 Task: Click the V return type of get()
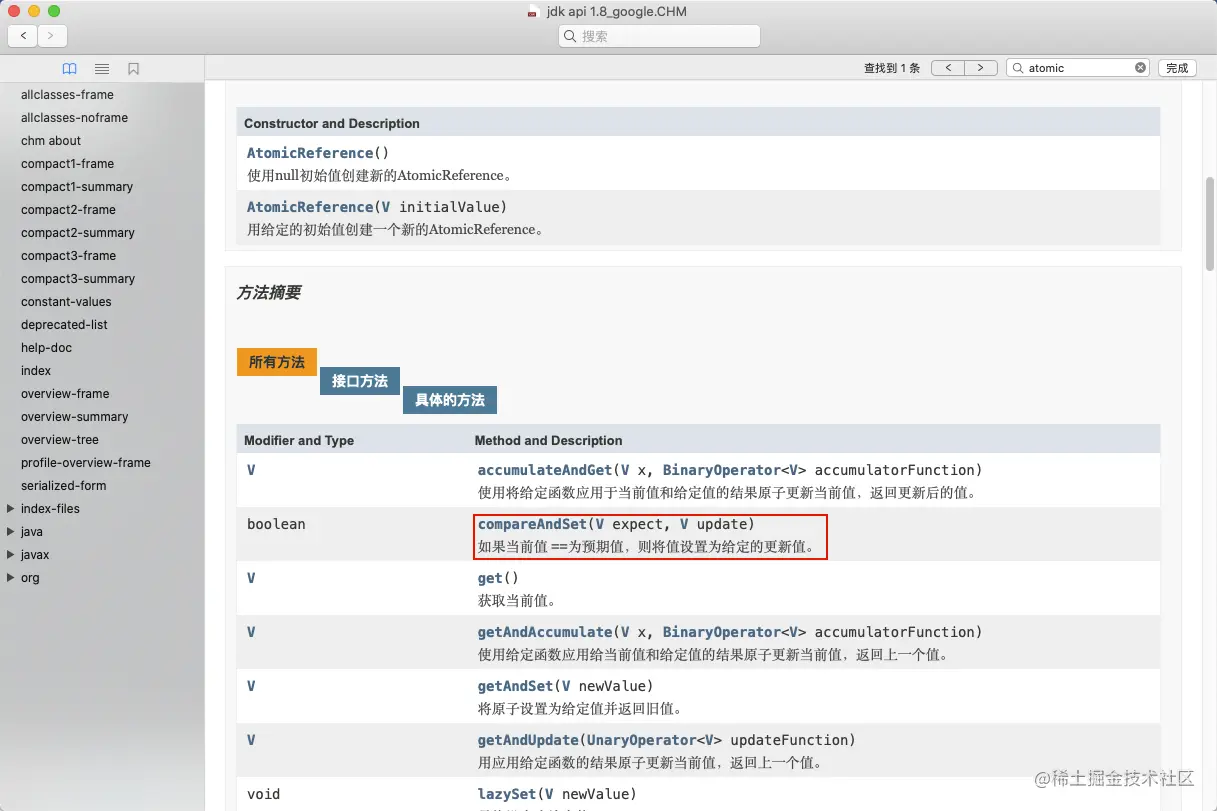tap(251, 578)
